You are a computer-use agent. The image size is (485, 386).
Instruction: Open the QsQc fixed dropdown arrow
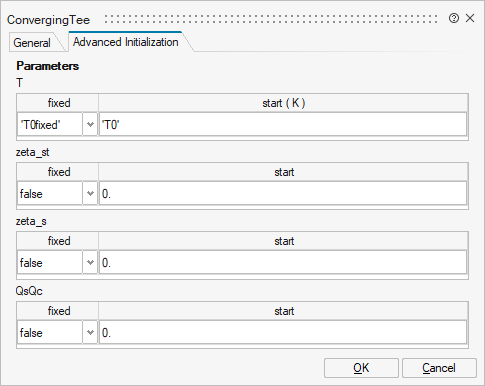click(90, 332)
